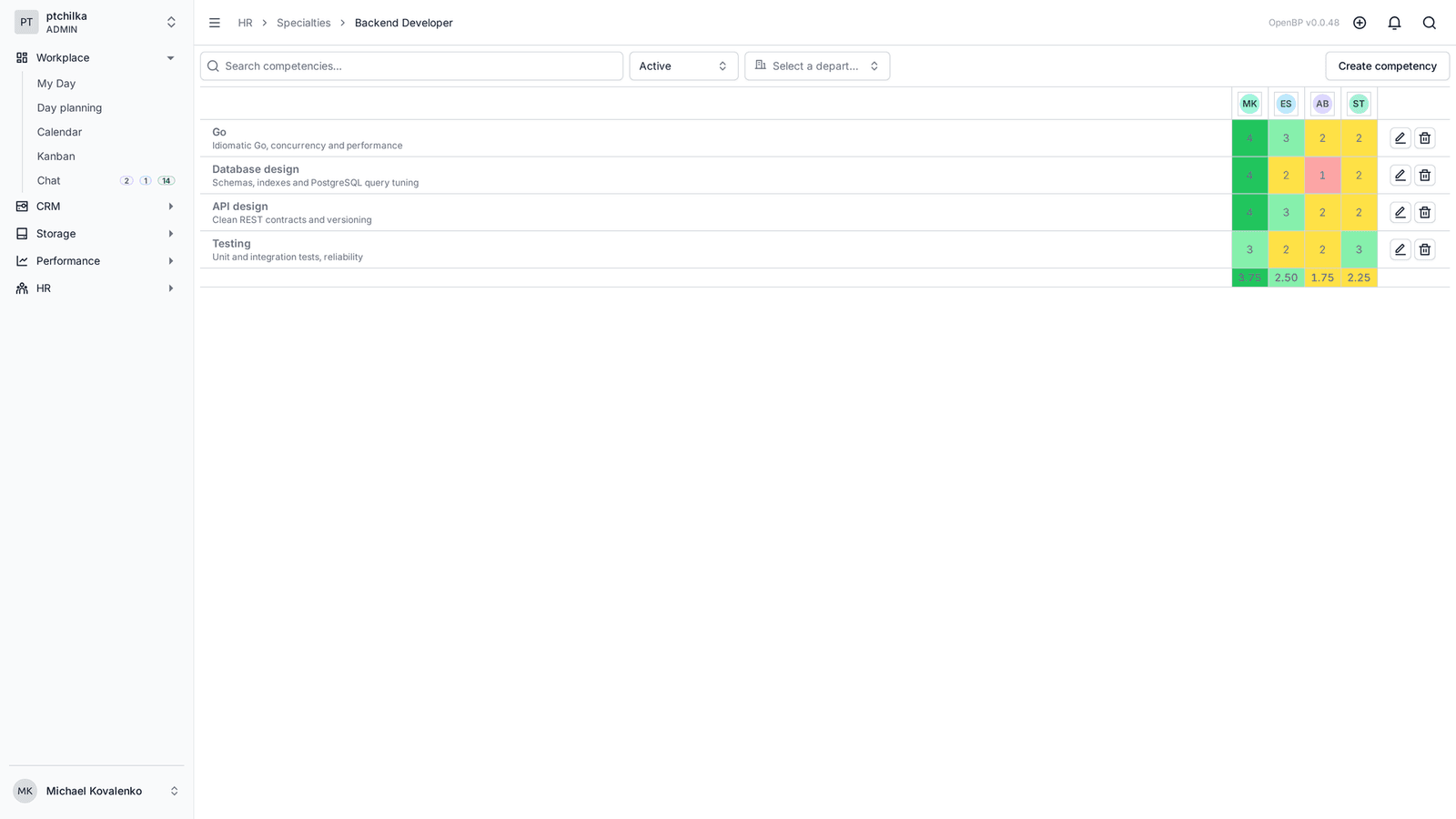Click the Go competency title

219,132
